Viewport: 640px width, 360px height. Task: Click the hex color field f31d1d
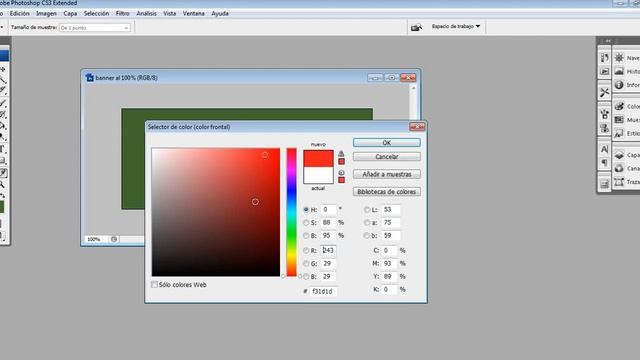point(323,291)
